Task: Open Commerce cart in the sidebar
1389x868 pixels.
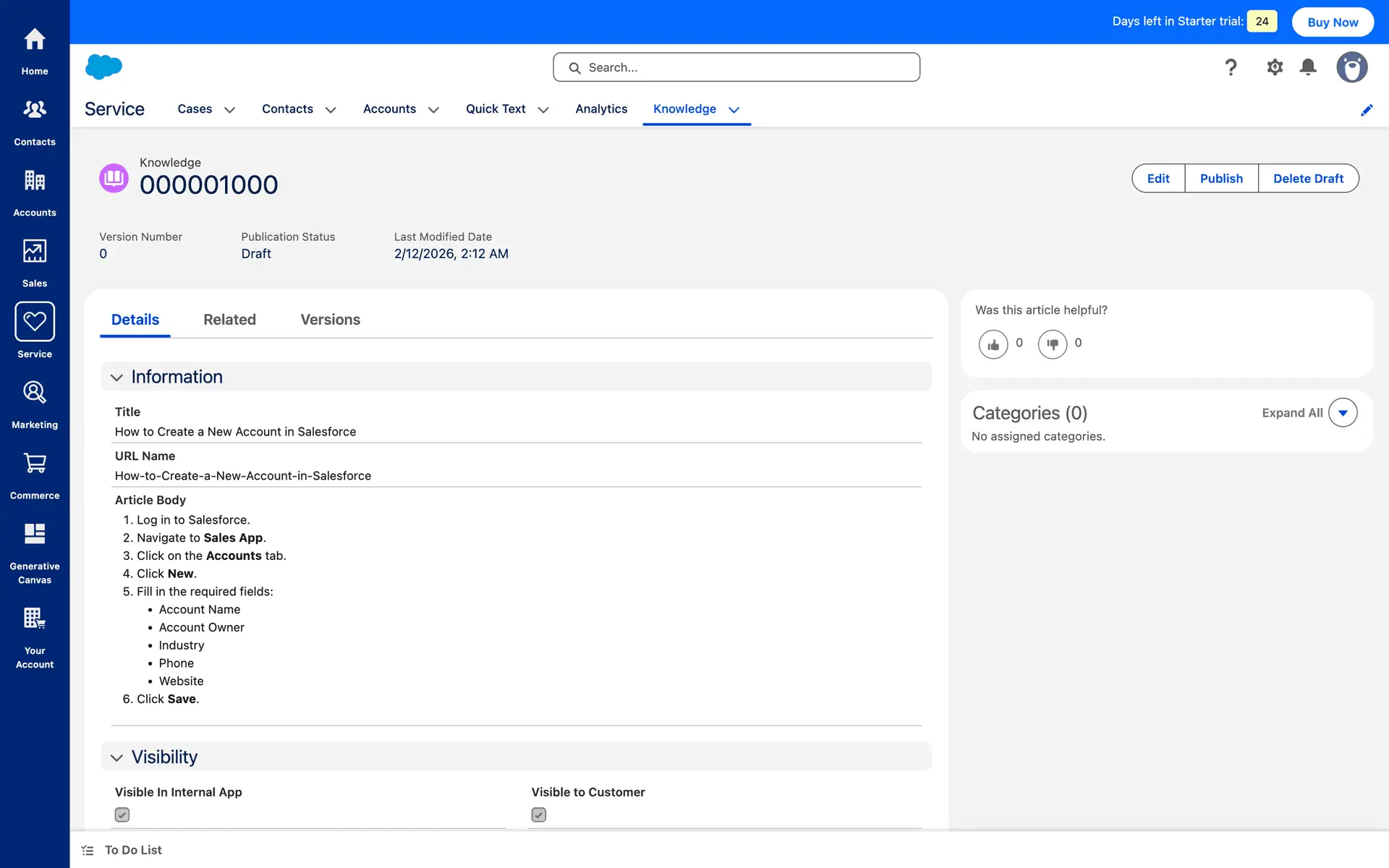Action: pyautogui.click(x=35, y=475)
